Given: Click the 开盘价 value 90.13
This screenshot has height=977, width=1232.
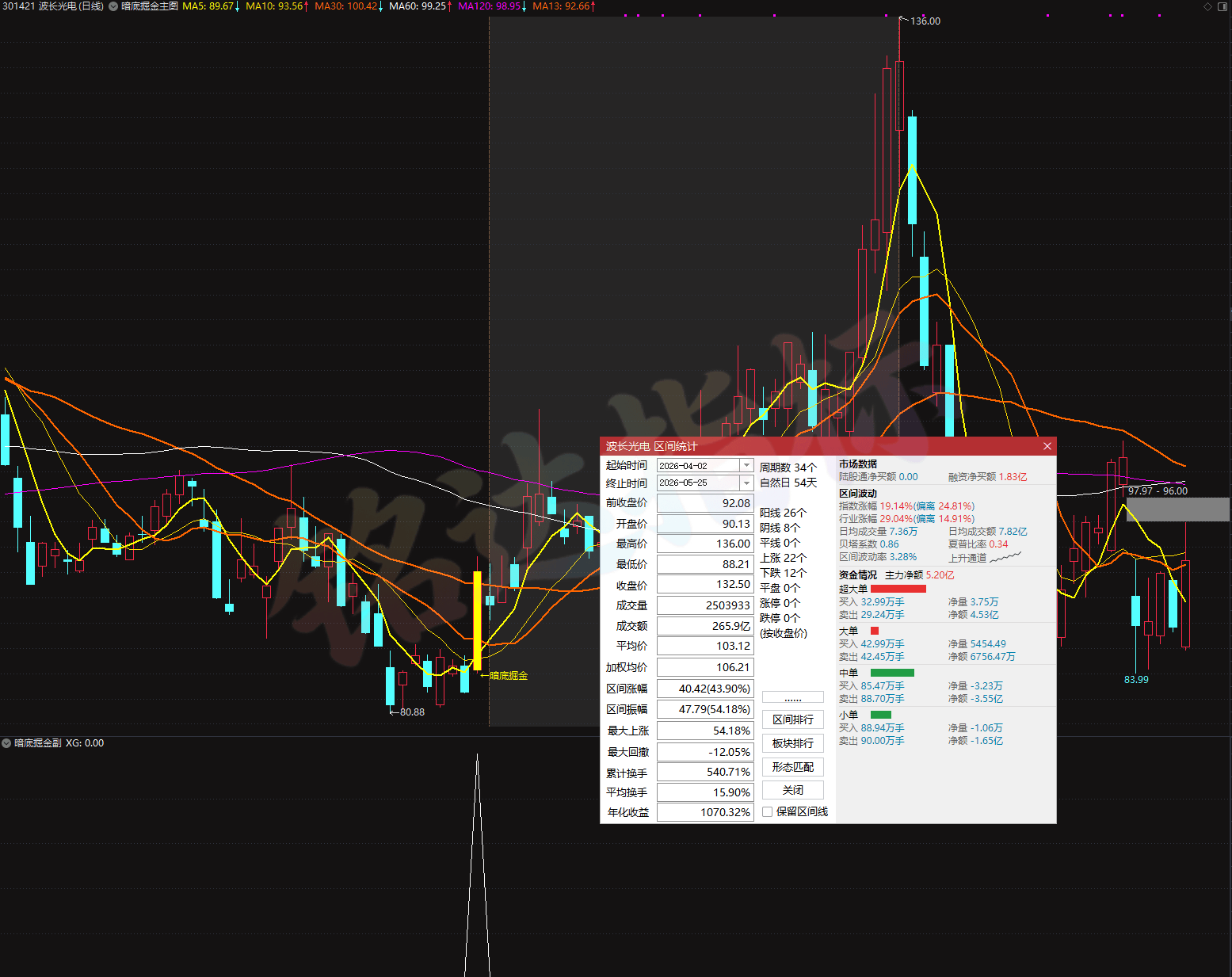Looking at the screenshot, I should [705, 524].
